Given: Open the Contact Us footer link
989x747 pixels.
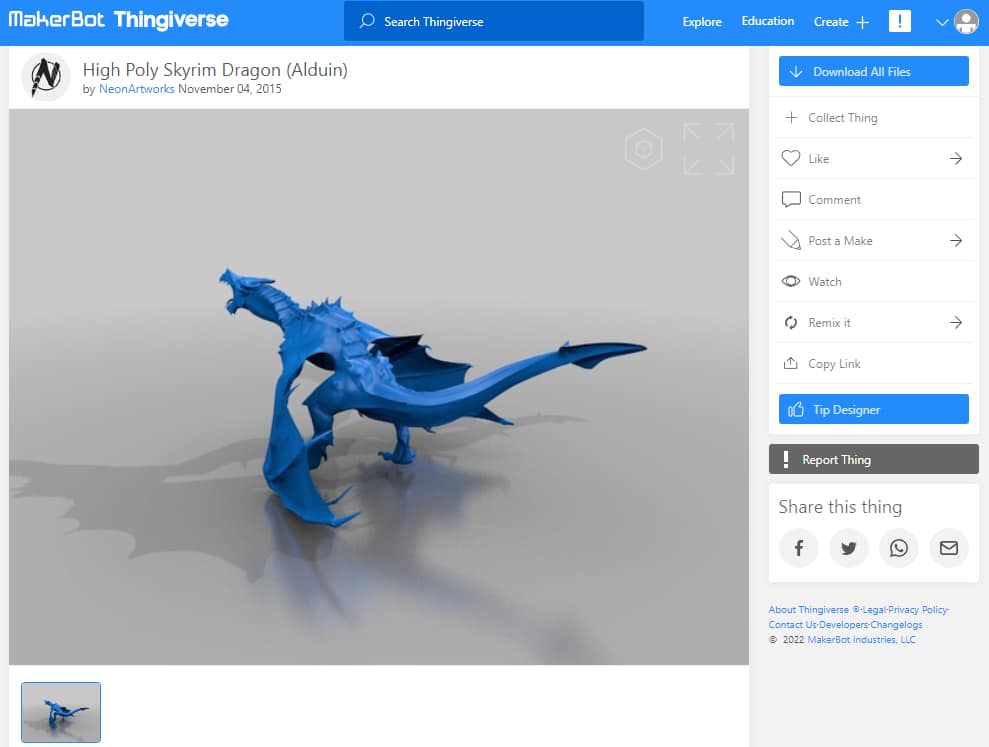Looking at the screenshot, I should coord(792,625).
